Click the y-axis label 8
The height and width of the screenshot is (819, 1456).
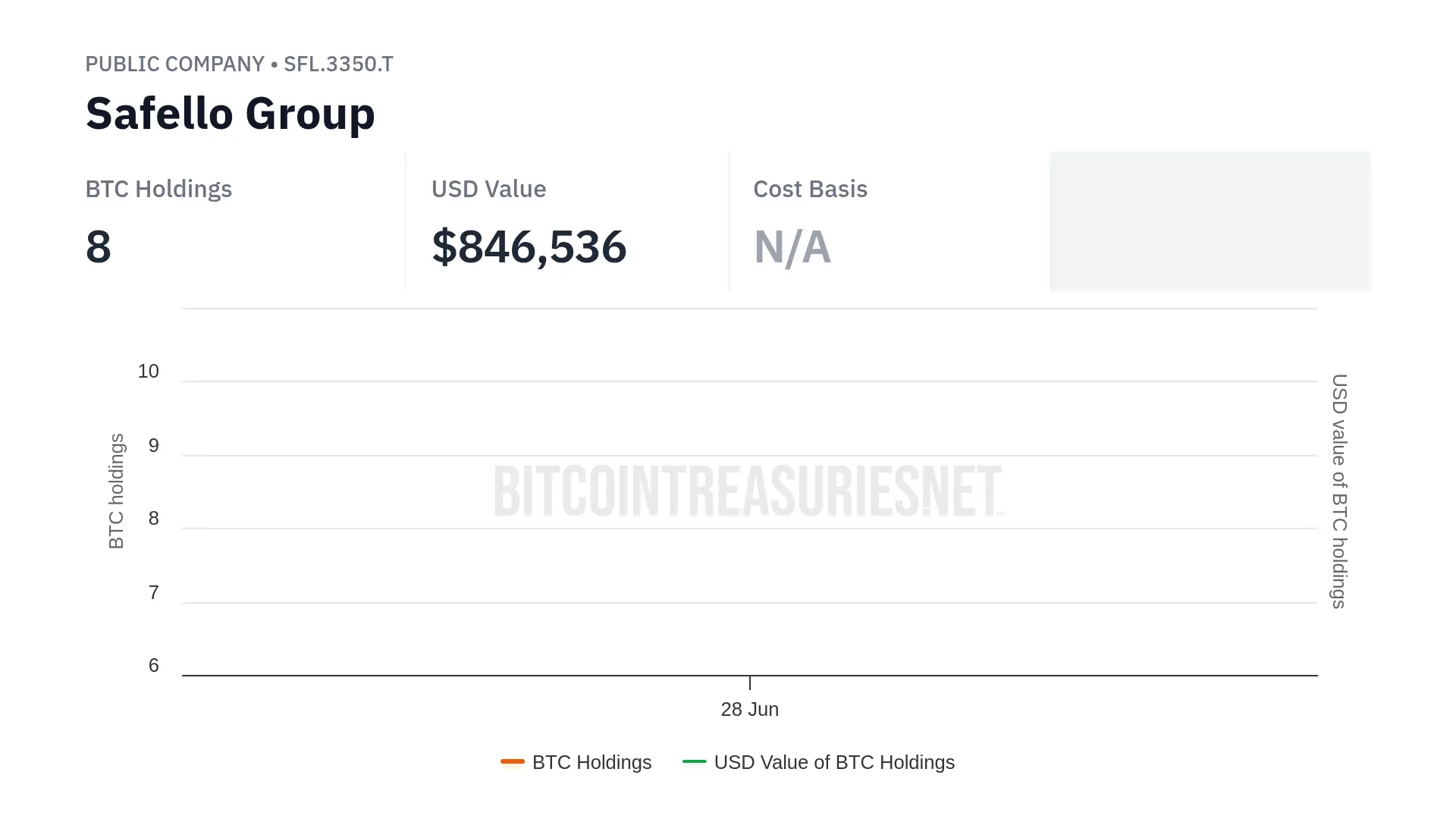[154, 519]
